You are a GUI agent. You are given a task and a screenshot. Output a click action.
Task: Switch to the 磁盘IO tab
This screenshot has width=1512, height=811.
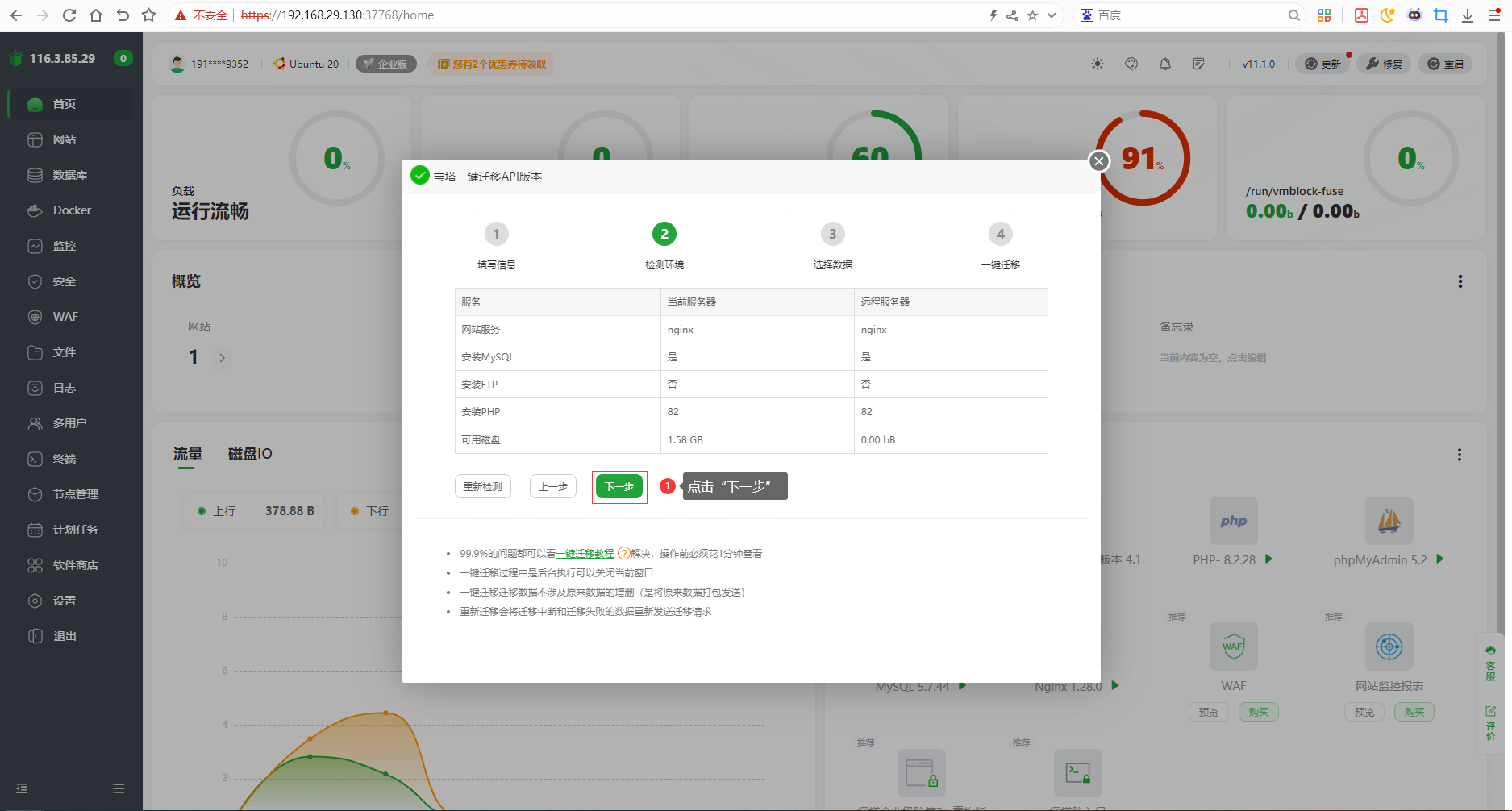[250, 453]
